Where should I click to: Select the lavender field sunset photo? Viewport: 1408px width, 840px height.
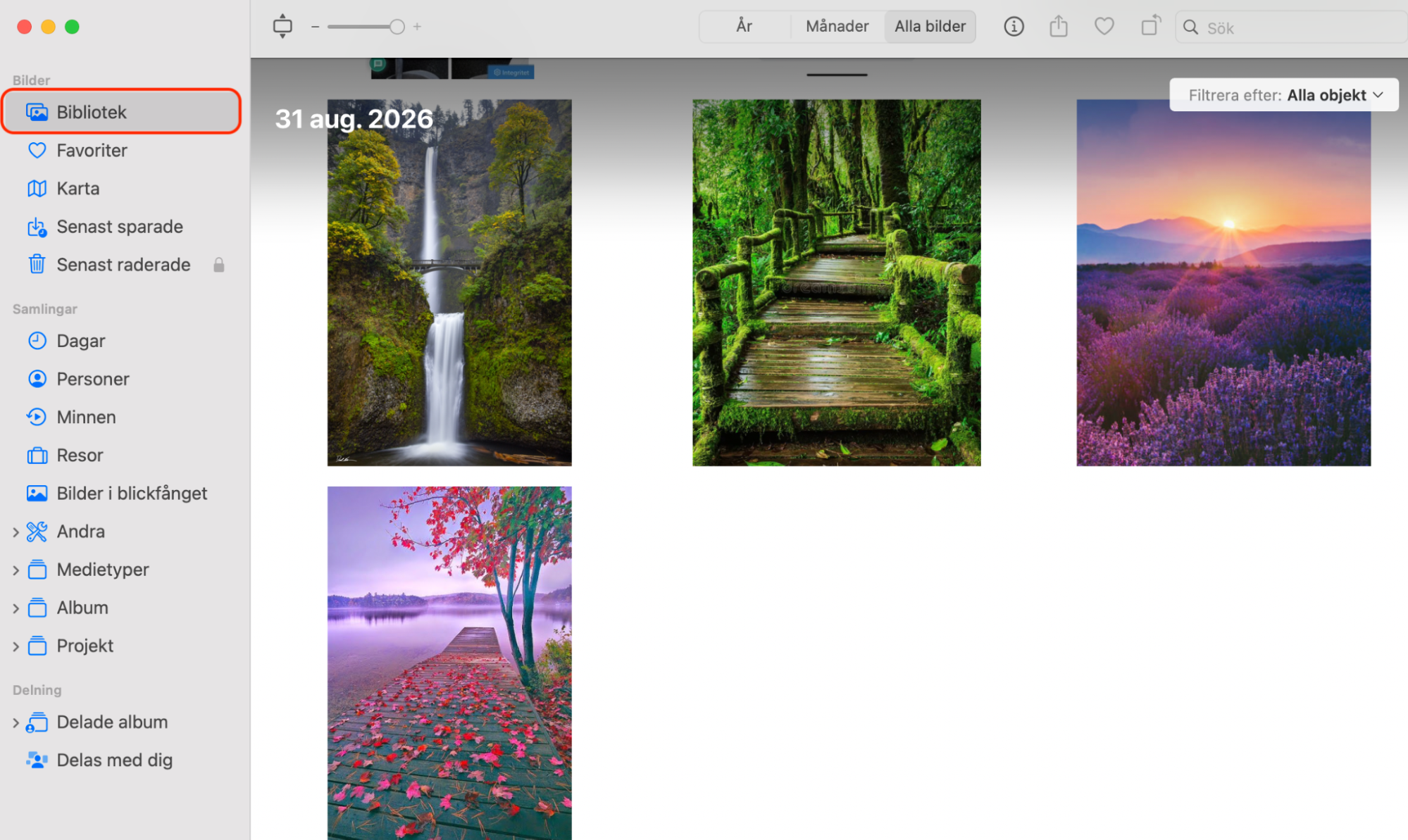1223,282
